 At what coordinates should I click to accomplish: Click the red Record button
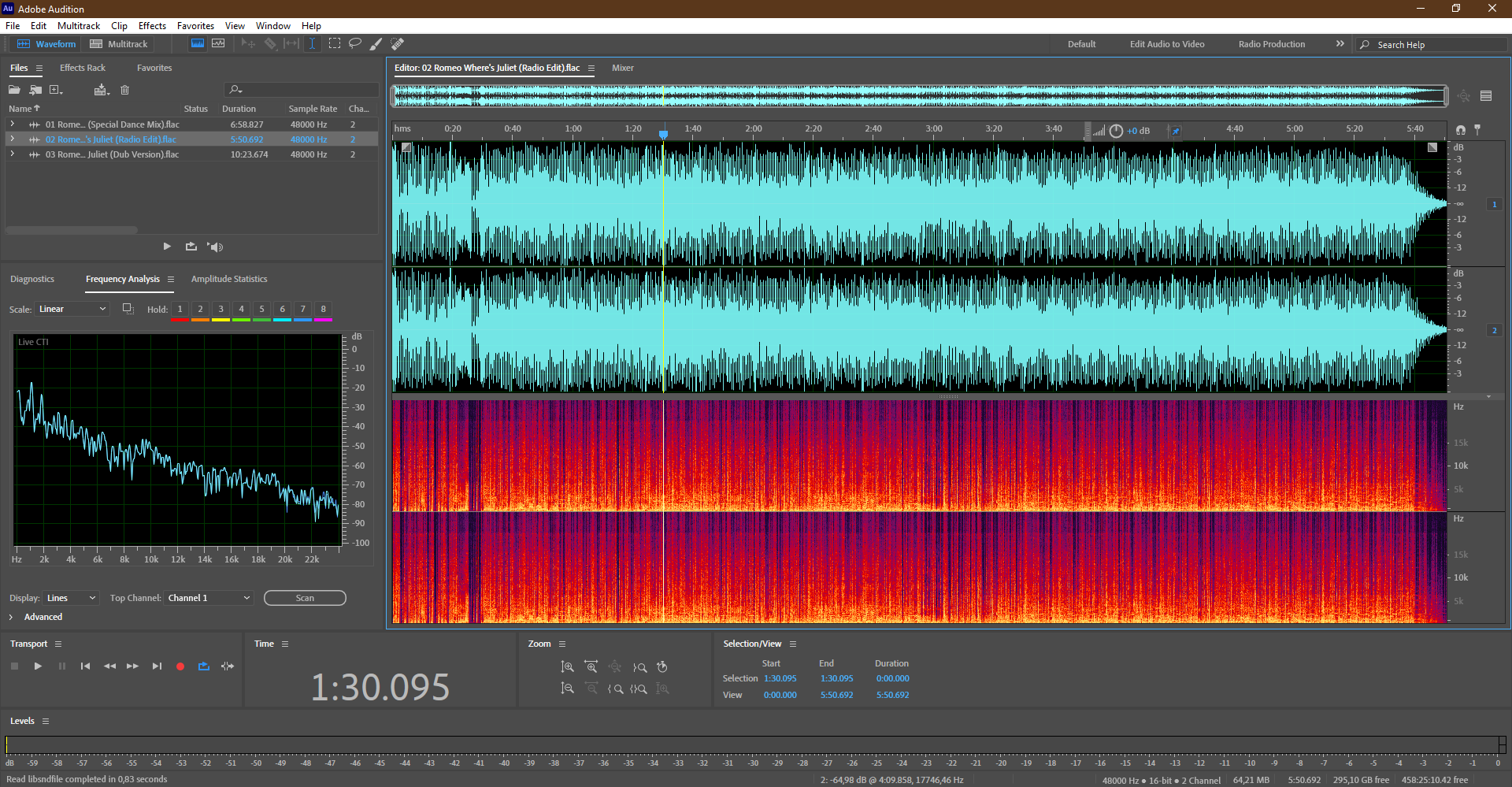click(x=180, y=666)
